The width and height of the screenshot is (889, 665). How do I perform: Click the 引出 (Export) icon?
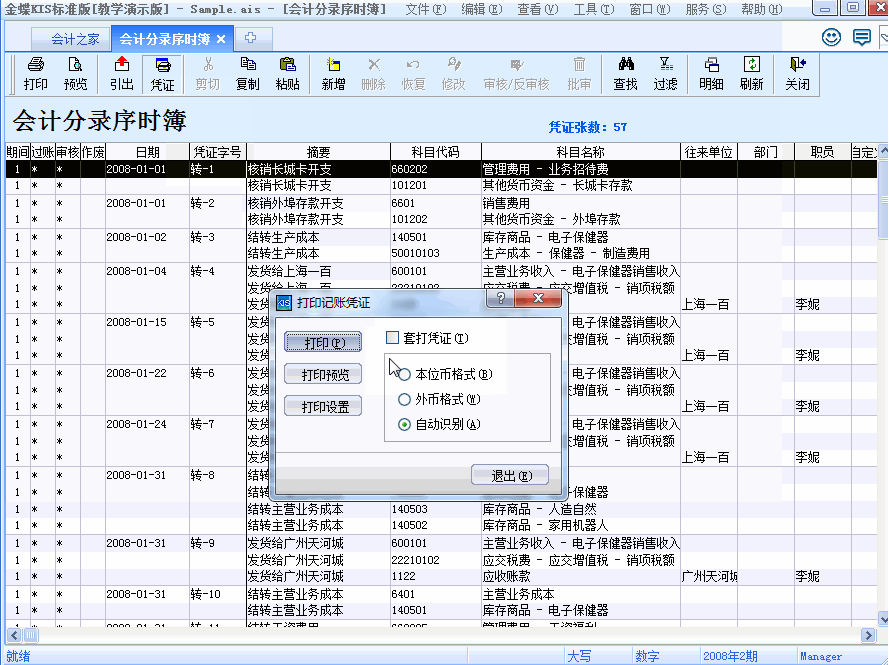121,75
